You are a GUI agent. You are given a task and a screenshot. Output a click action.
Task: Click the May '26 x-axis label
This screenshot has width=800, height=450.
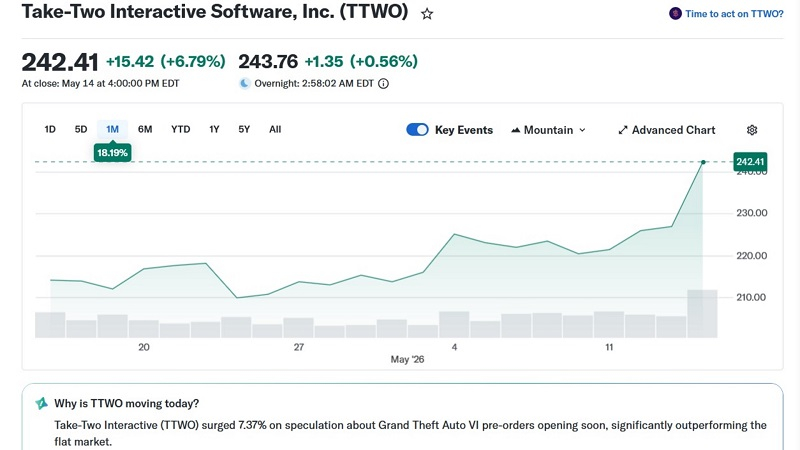(407, 359)
